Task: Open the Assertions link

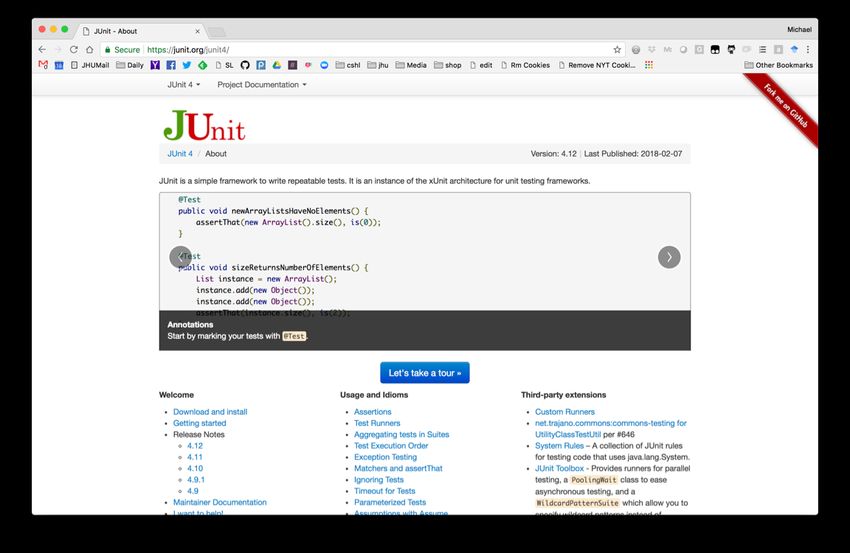Action: (x=372, y=412)
